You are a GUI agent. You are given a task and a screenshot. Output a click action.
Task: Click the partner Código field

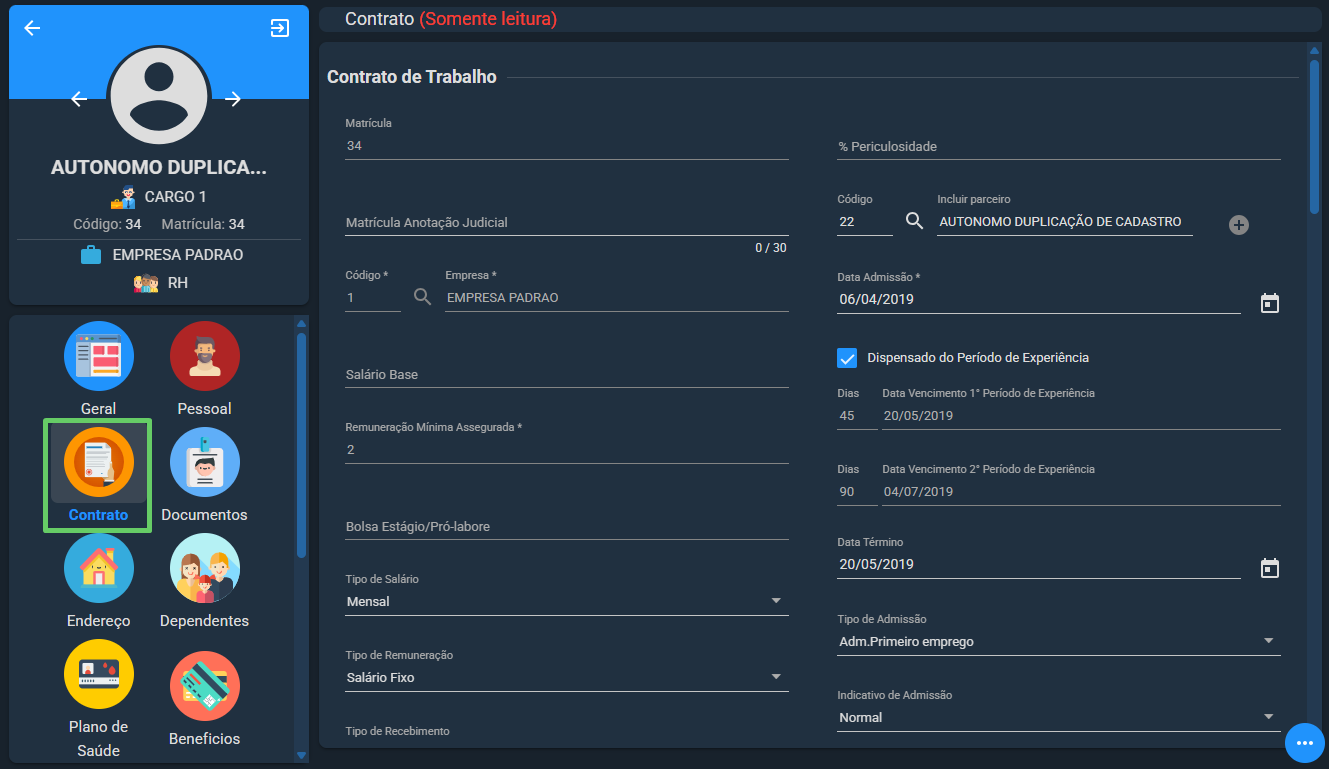point(865,222)
